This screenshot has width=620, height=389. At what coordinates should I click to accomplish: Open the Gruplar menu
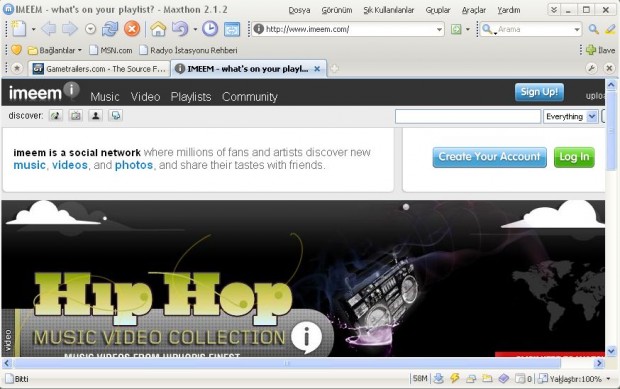pyautogui.click(x=438, y=10)
